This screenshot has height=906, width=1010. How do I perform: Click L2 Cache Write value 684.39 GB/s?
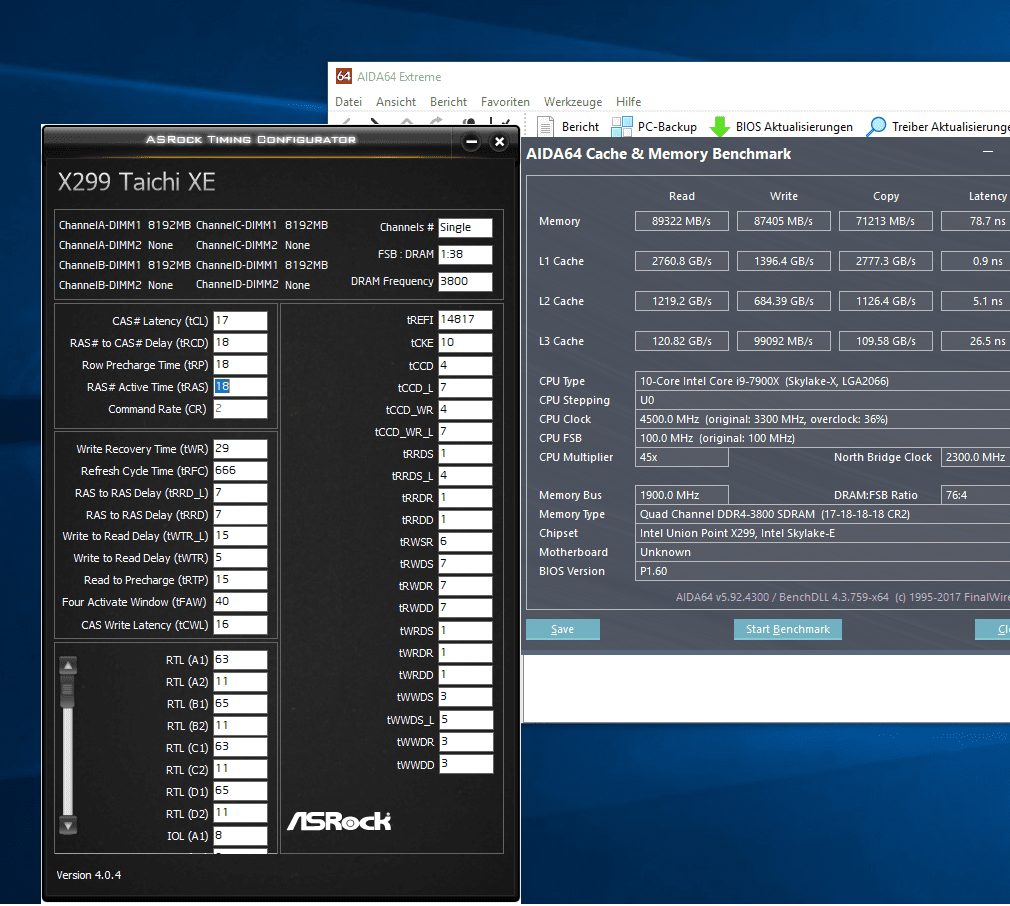pos(783,301)
